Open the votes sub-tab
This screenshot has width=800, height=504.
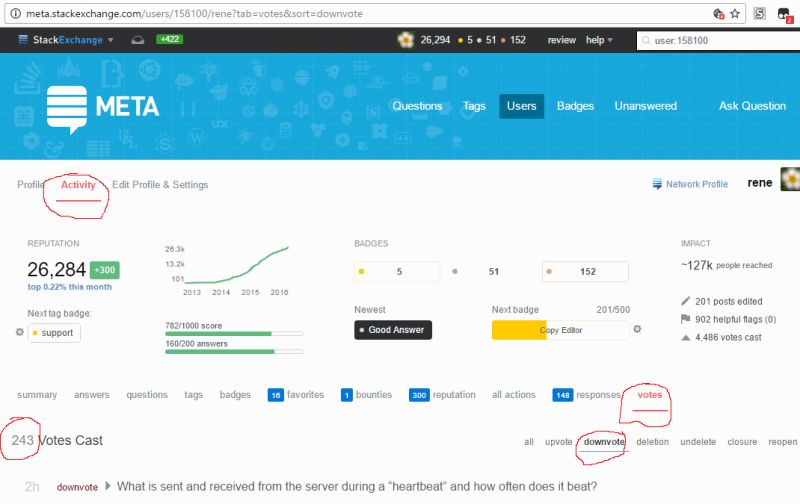[x=649, y=394]
